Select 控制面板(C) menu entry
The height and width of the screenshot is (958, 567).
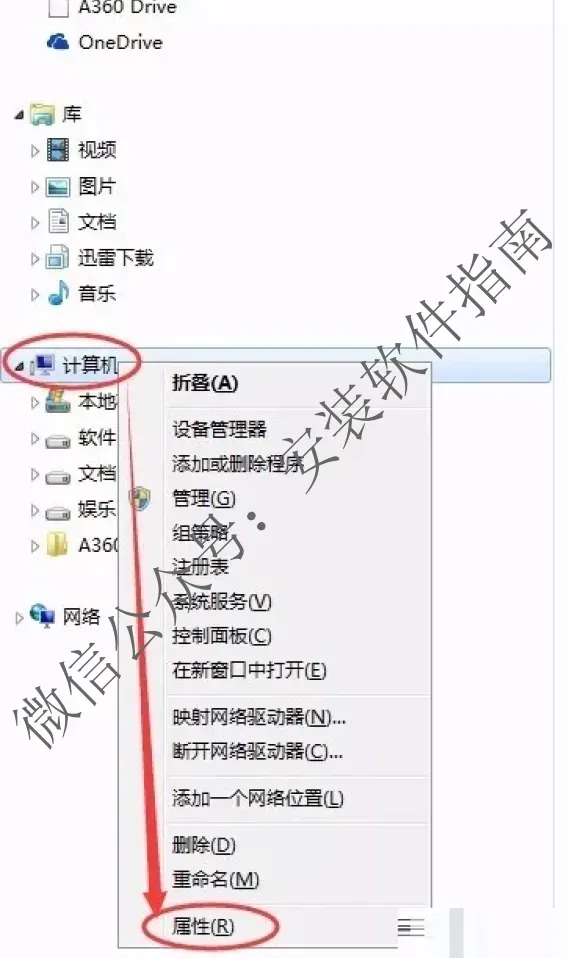(x=221, y=636)
